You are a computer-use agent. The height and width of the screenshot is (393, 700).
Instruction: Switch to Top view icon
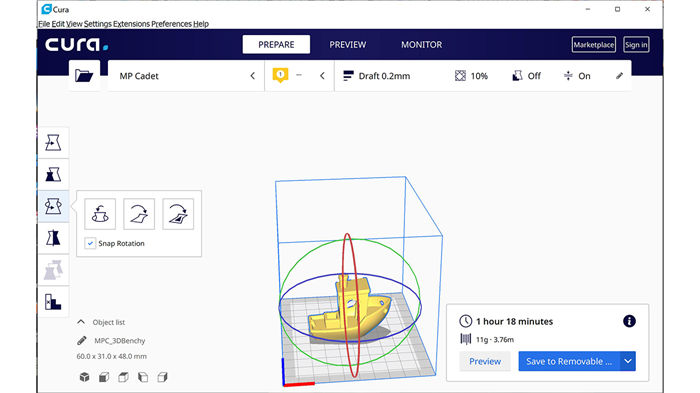point(123,377)
